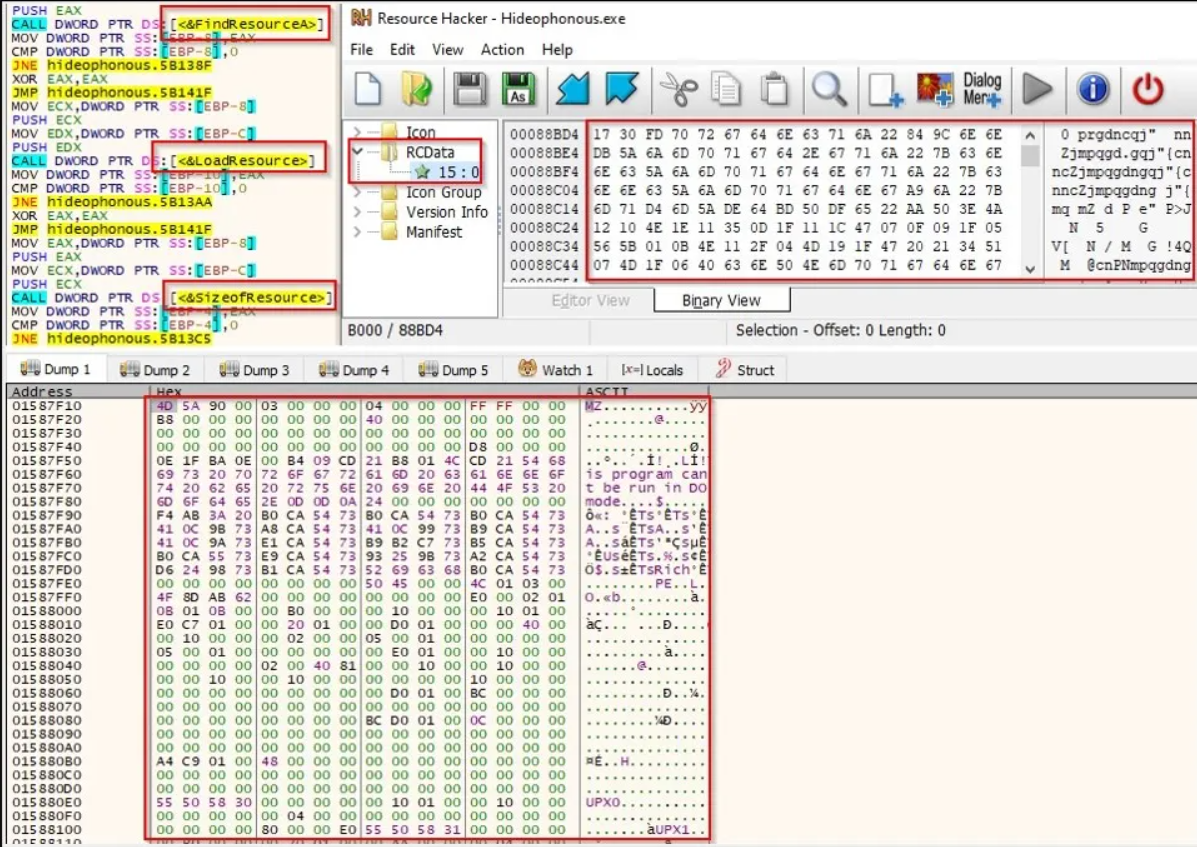Select address 00088BD4 in binary view
This screenshot has width=1197, height=847.
coord(544,134)
